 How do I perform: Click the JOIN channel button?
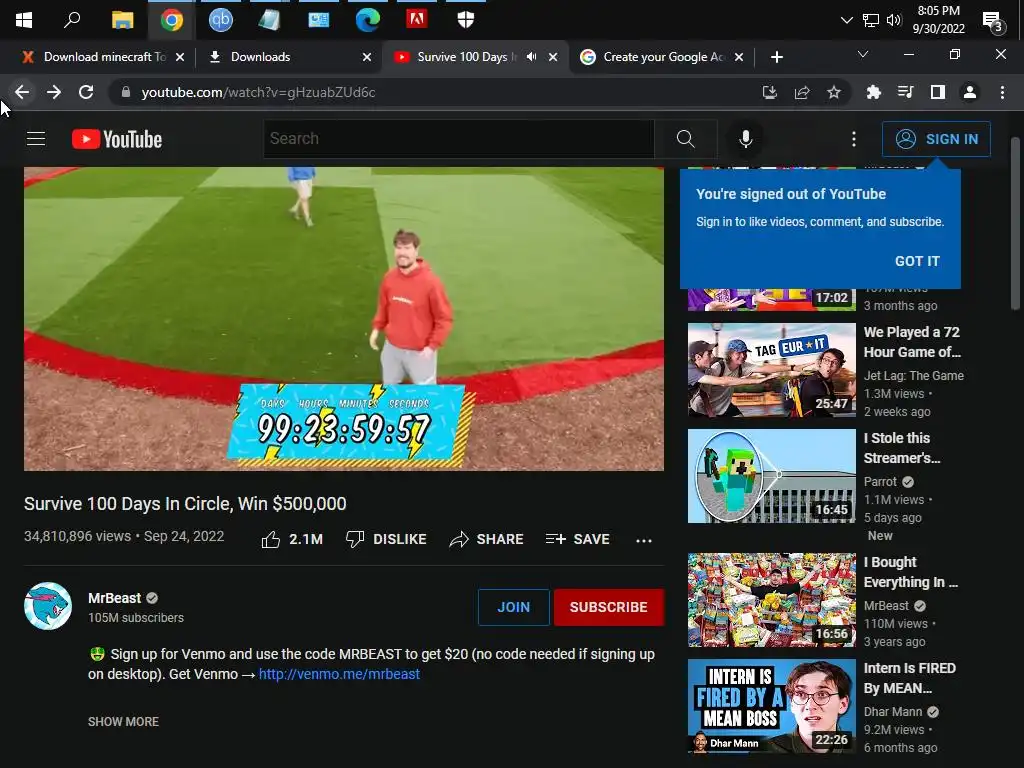pos(513,607)
